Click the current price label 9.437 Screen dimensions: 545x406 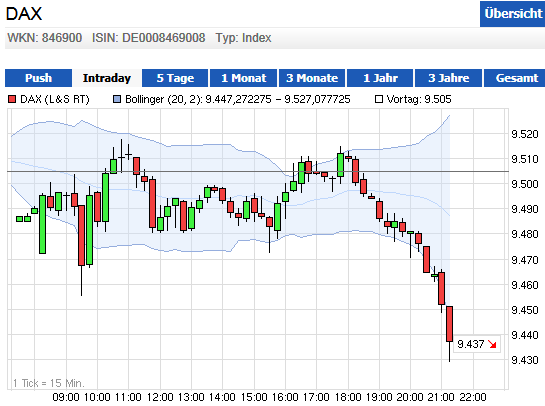click(471, 344)
